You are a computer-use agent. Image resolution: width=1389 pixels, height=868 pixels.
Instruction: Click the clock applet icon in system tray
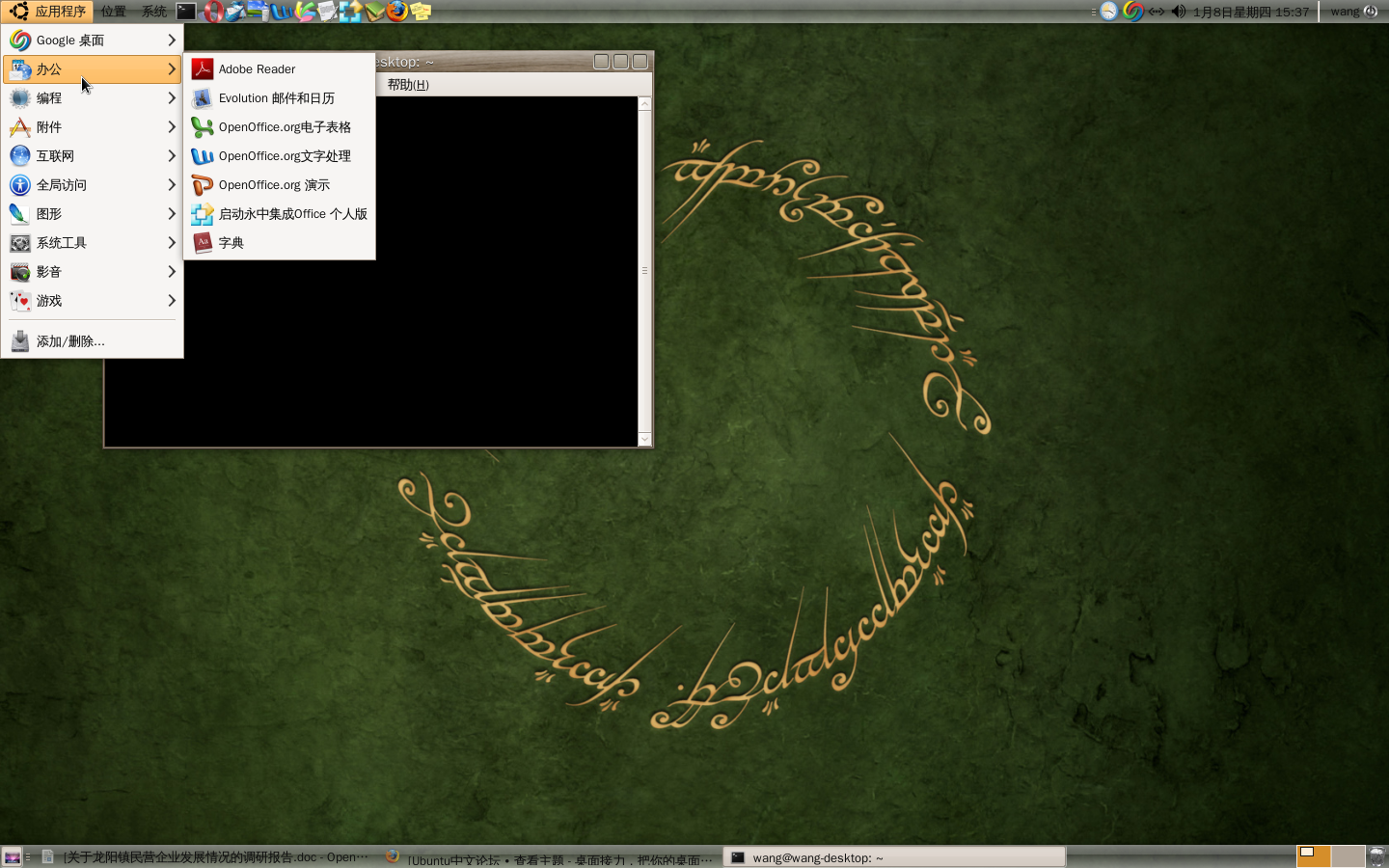tap(1109, 12)
